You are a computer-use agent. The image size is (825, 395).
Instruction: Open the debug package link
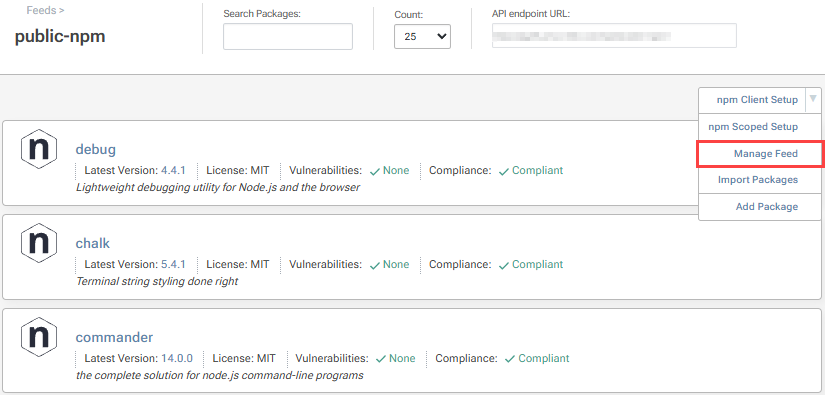(x=96, y=149)
